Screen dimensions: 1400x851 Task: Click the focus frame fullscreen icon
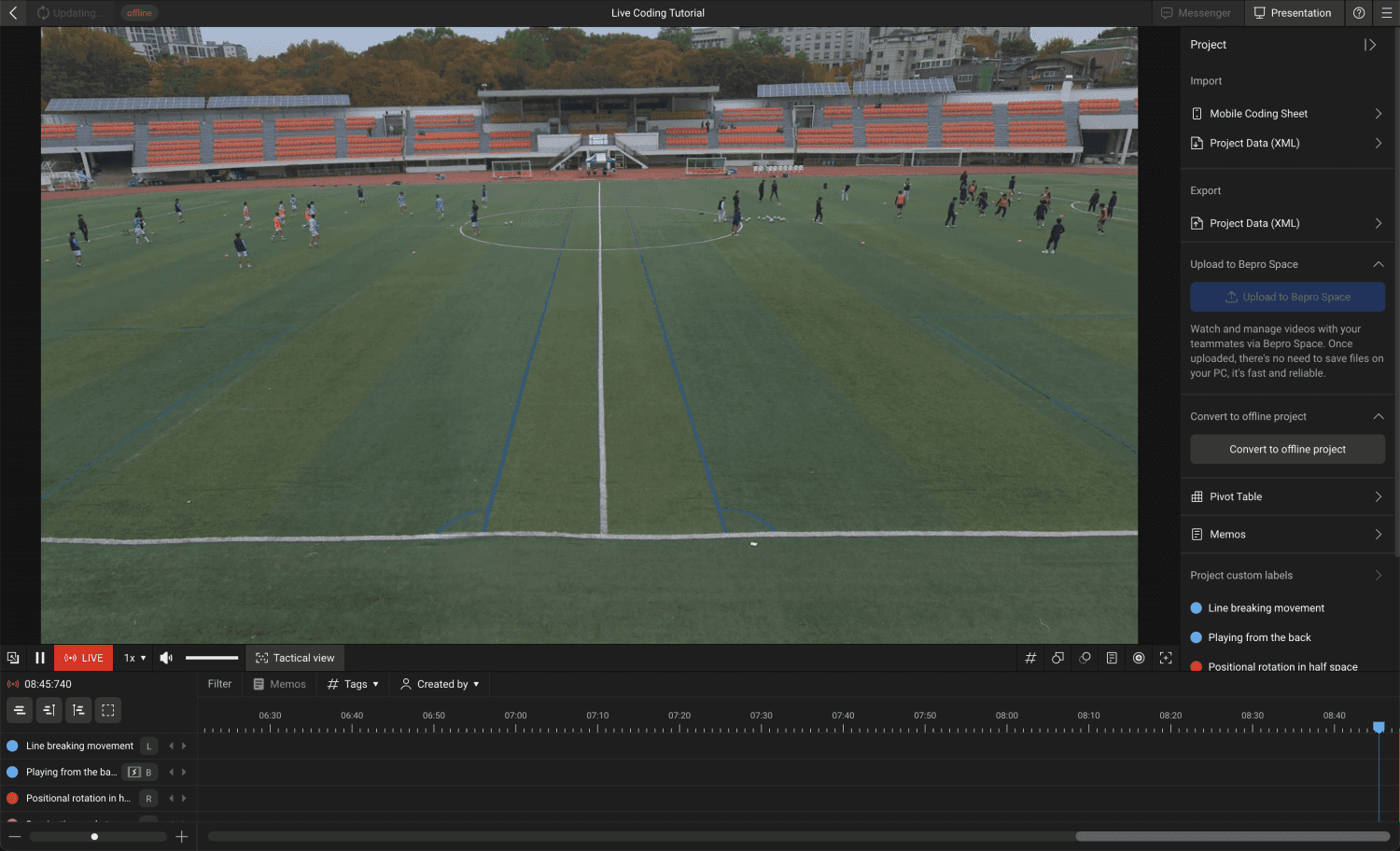click(x=1166, y=658)
